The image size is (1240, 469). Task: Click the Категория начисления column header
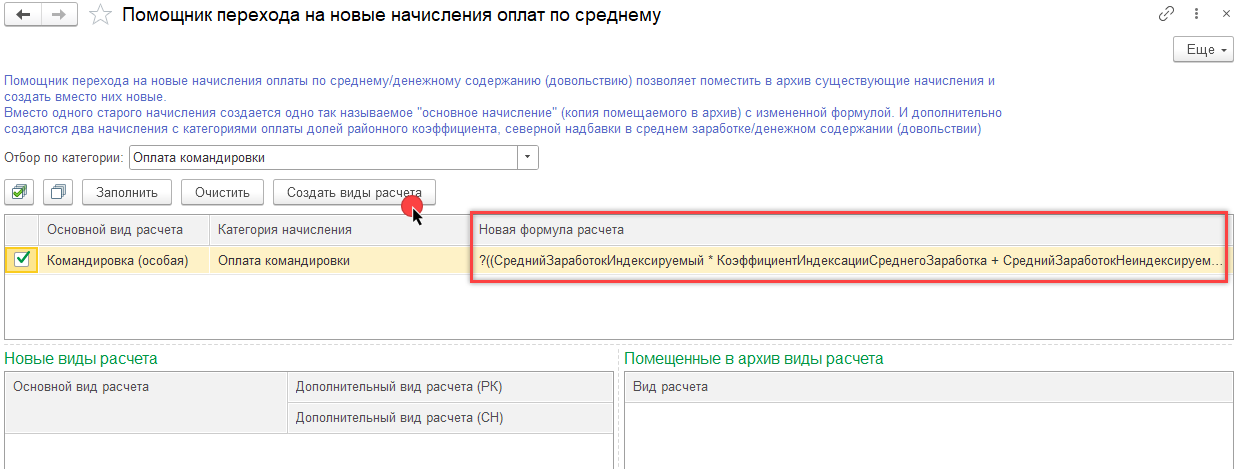[x=340, y=230]
